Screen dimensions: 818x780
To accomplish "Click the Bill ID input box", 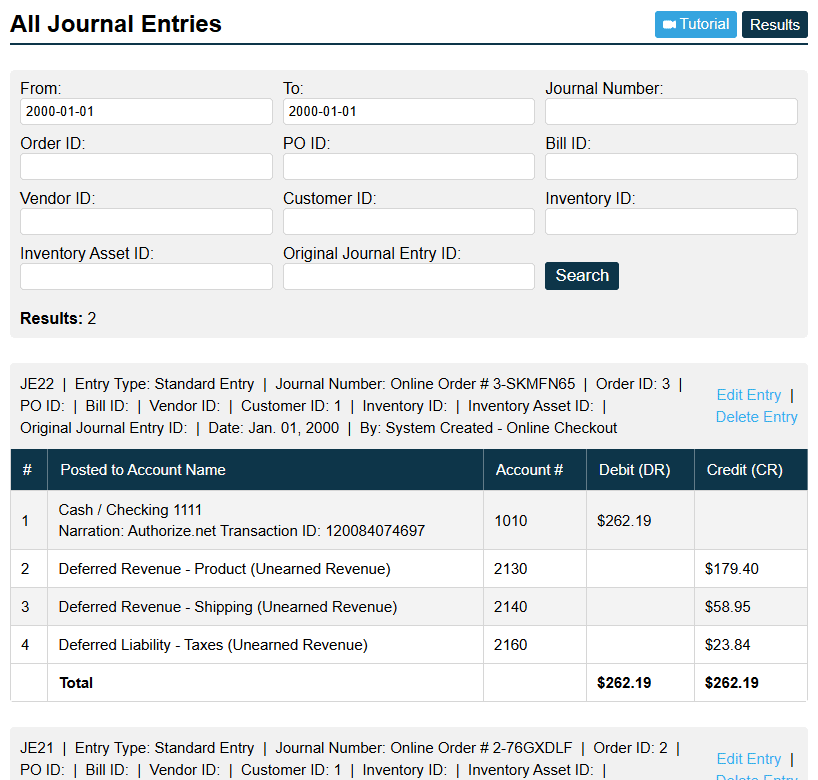I will (671, 166).
